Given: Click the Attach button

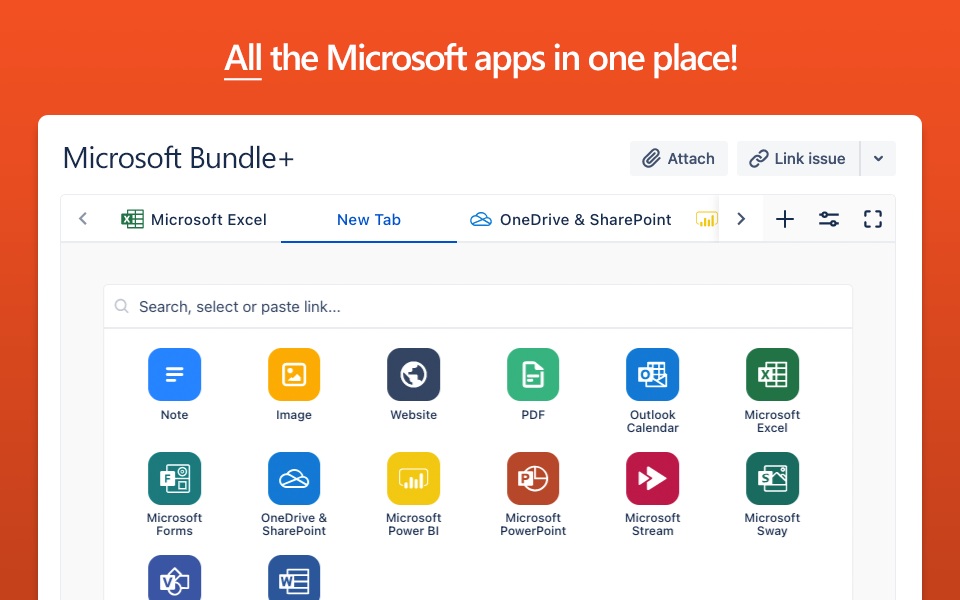Looking at the screenshot, I should [679, 159].
